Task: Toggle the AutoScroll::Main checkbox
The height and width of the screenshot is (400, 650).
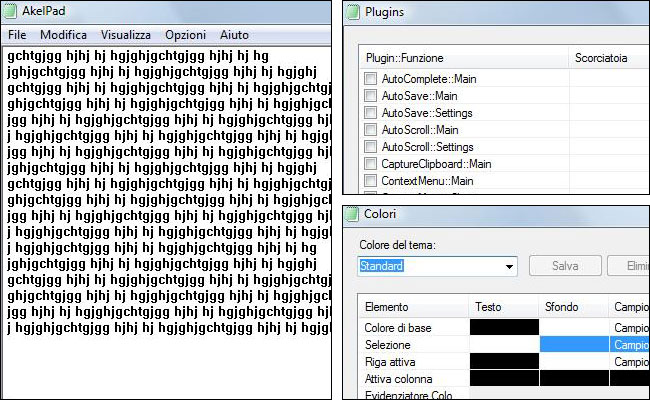Action: pyautogui.click(x=371, y=130)
